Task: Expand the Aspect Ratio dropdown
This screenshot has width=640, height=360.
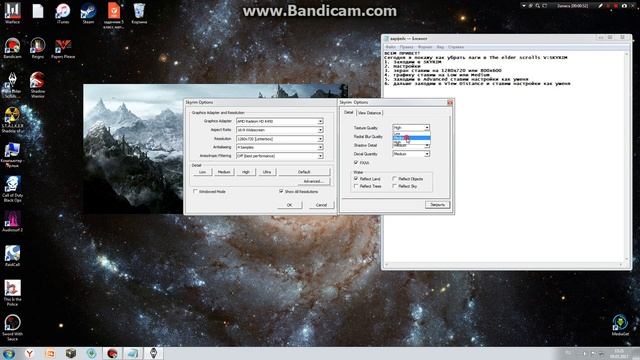Action: point(280,130)
